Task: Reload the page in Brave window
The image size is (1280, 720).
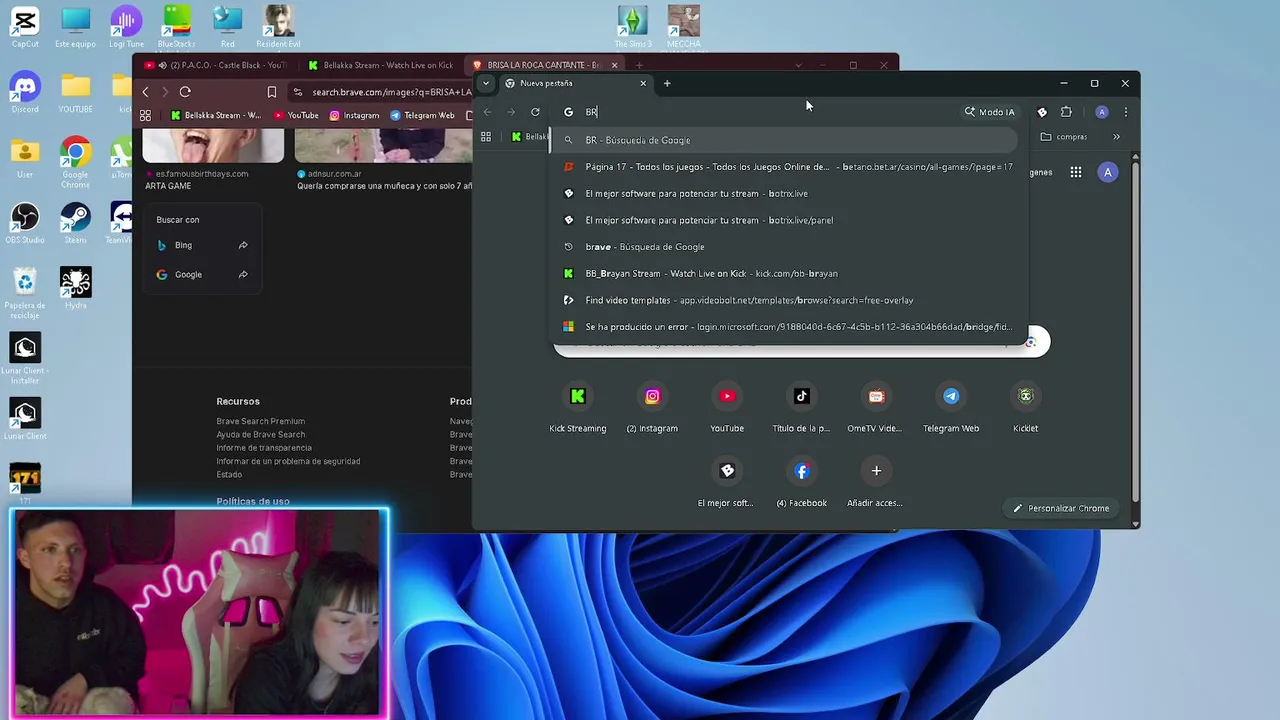Action: (185, 92)
